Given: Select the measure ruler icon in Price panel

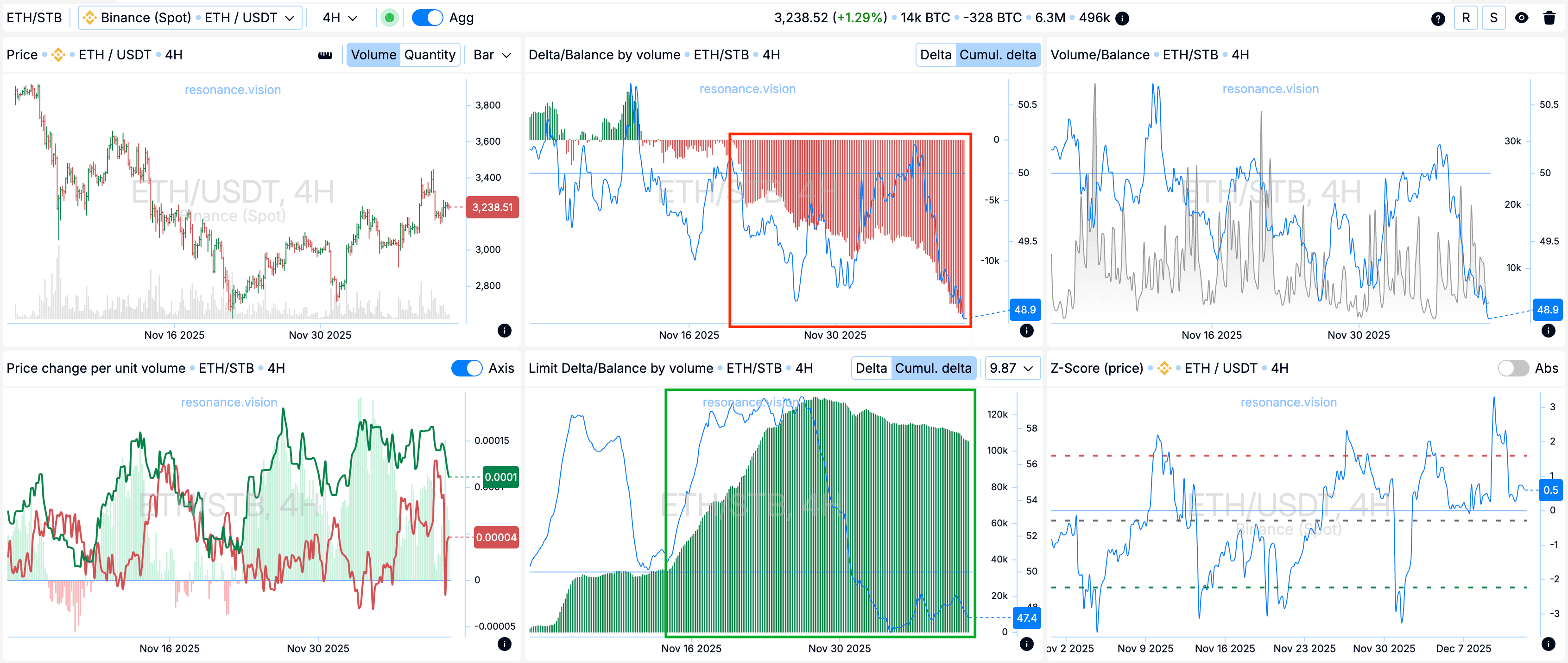Looking at the screenshot, I should pos(326,55).
